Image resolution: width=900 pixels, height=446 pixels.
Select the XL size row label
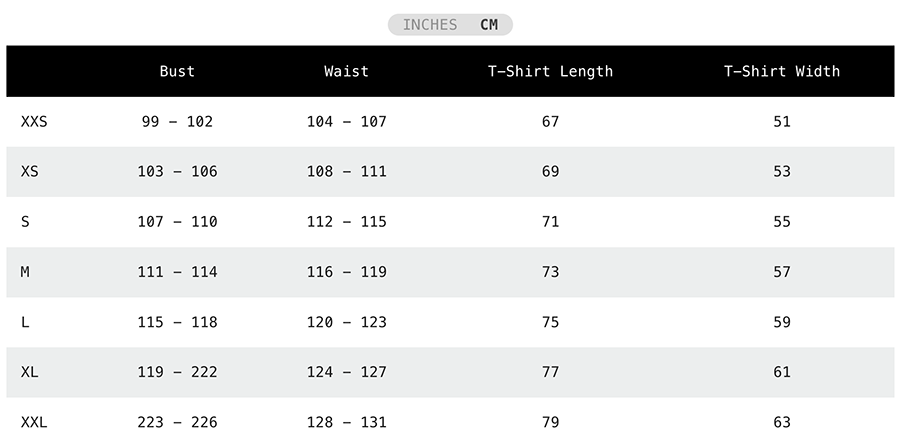click(29, 372)
